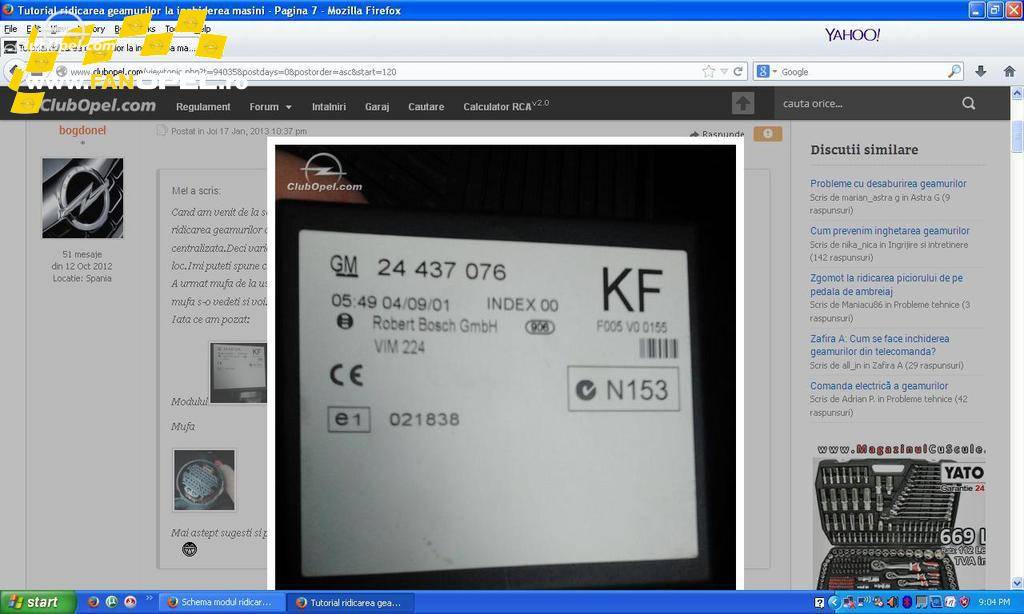
Task: Open the volume speaker icon in system tray
Action: [x=892, y=602]
